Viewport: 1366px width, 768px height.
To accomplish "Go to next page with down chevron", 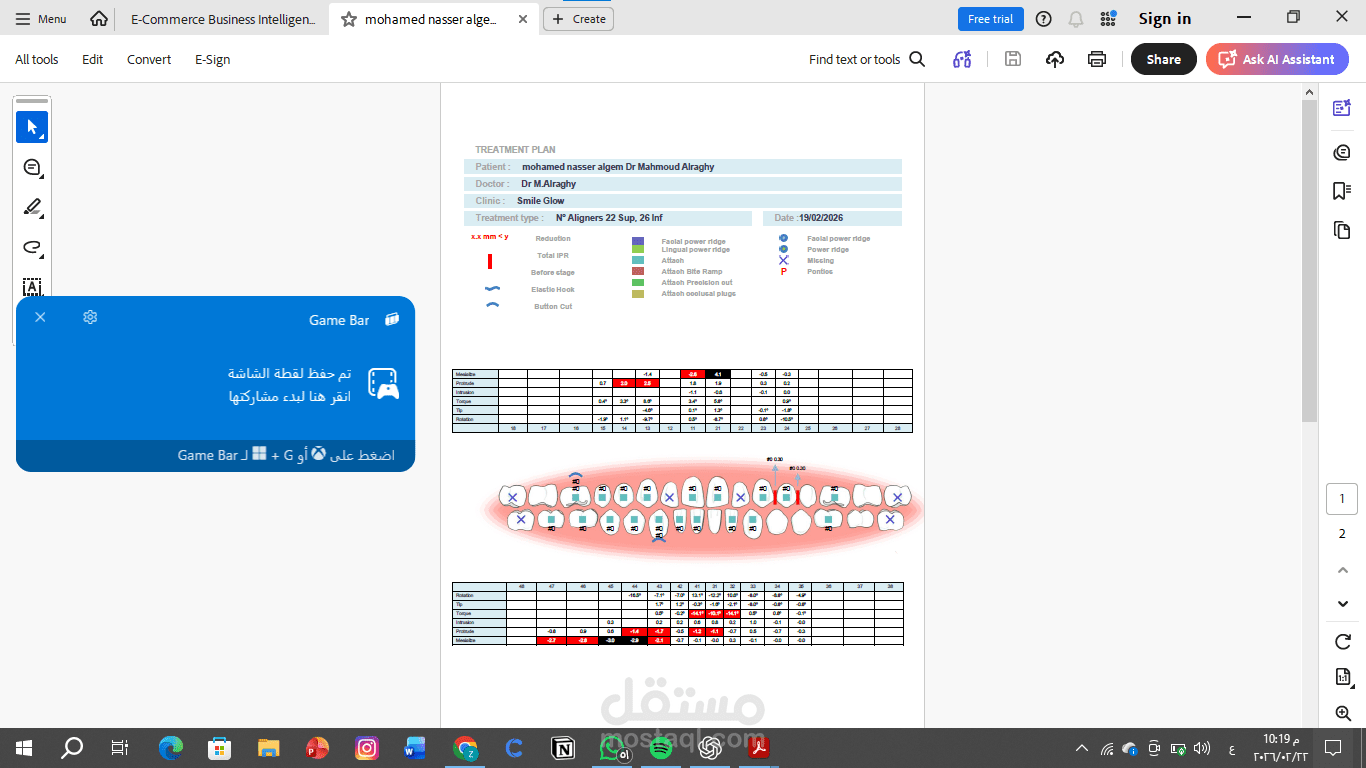I will 1342,603.
